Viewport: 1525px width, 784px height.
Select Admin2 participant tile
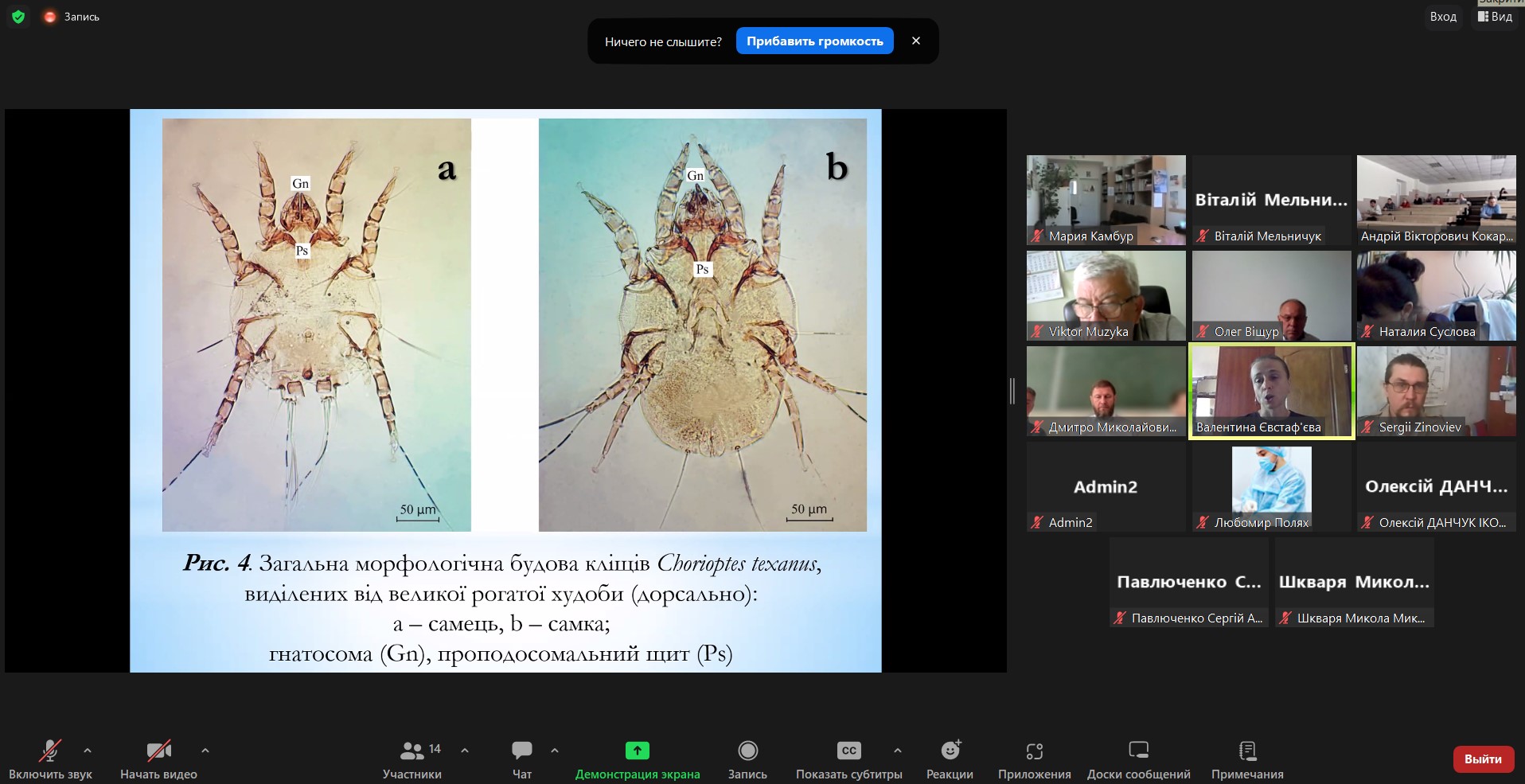coord(1106,486)
